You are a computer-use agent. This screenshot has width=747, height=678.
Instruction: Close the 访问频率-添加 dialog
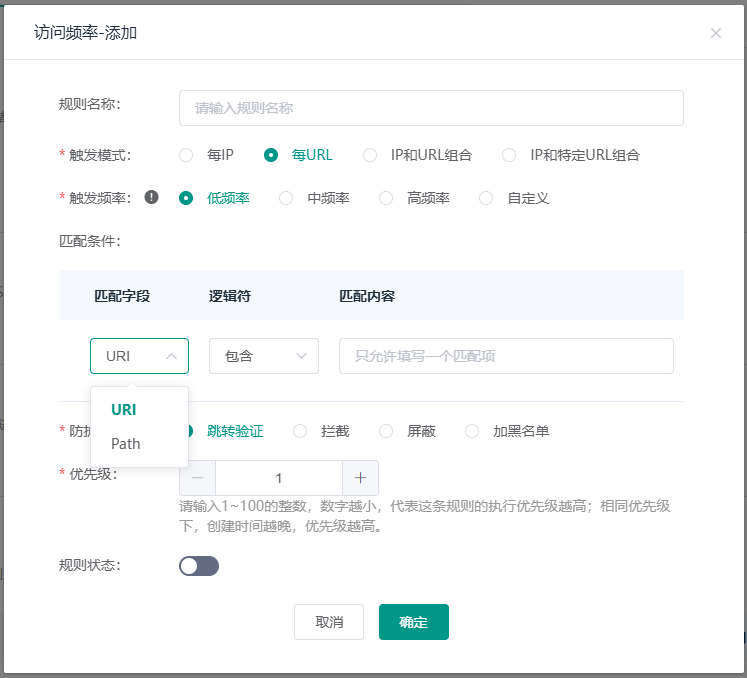coord(715,33)
